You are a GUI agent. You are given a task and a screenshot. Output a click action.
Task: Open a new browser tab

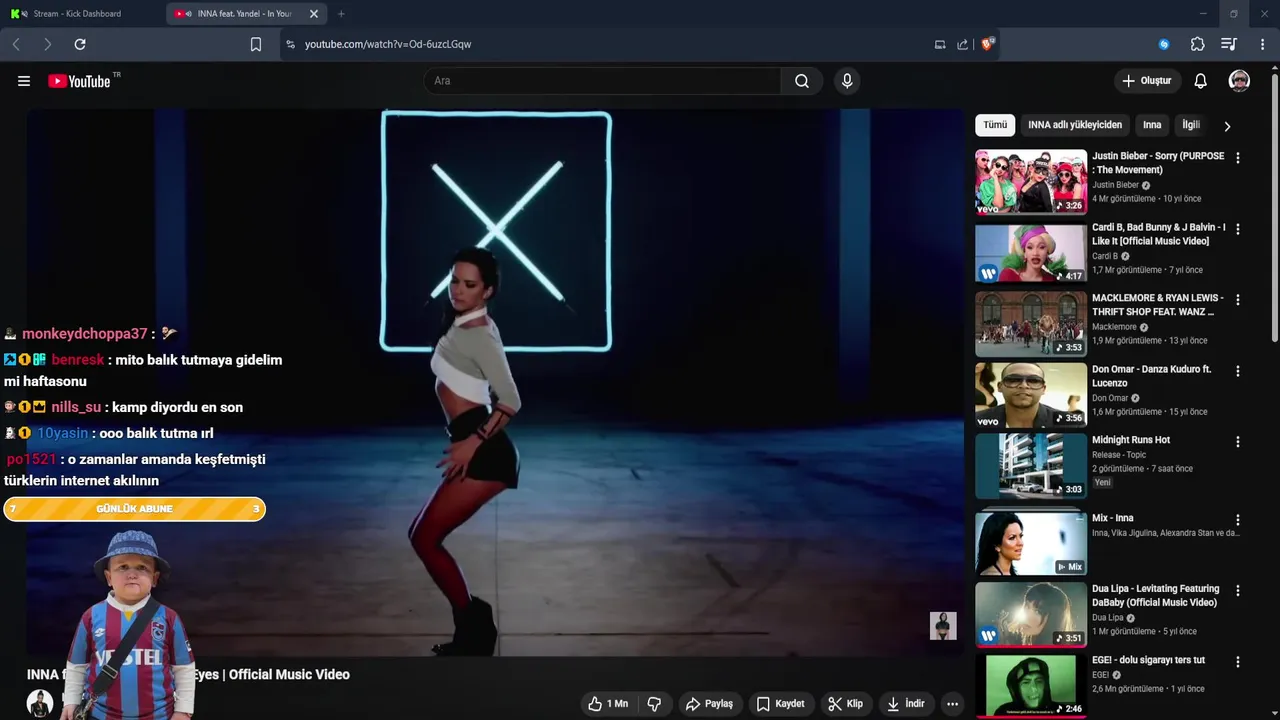tap(341, 14)
